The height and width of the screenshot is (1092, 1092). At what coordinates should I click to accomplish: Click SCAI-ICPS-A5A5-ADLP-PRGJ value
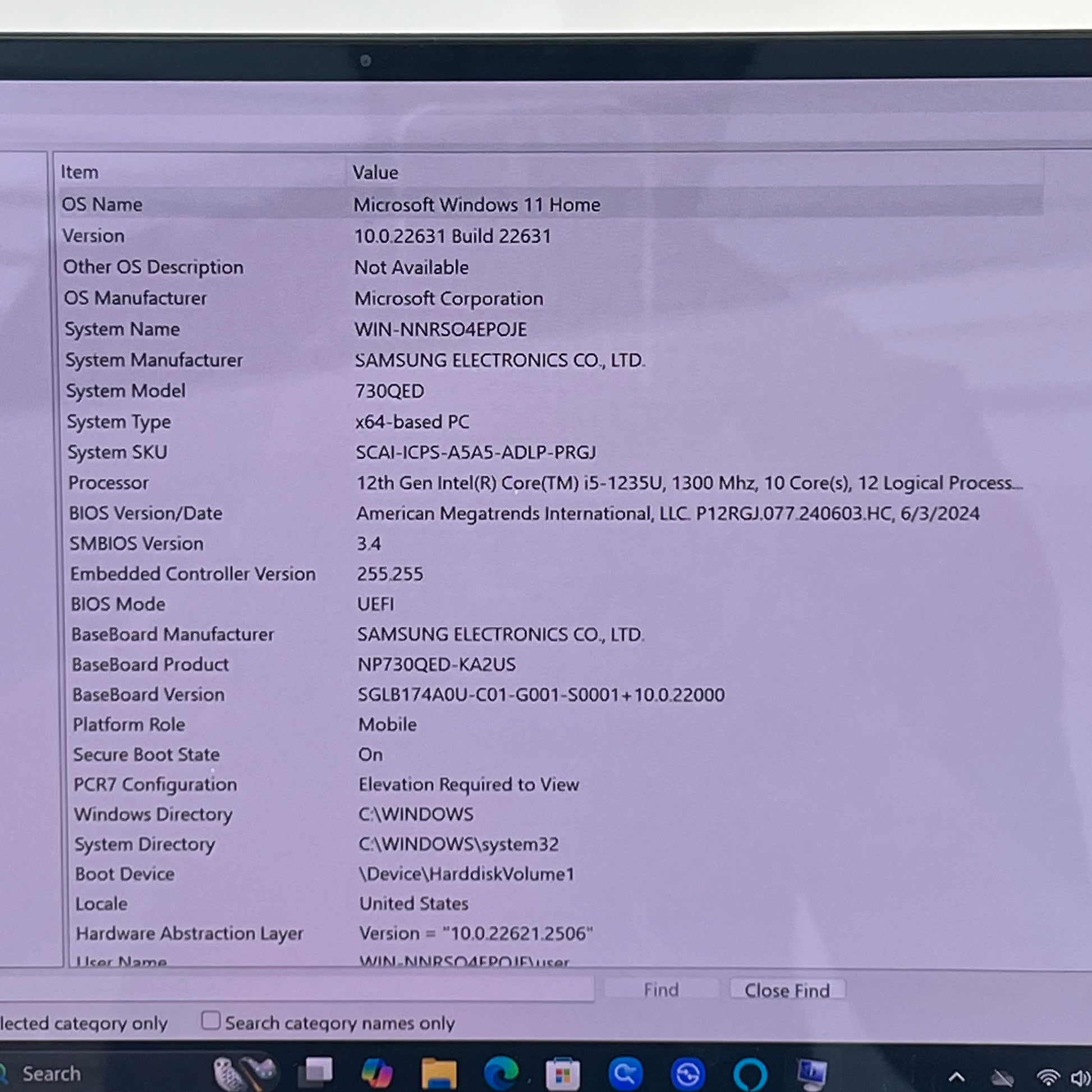(x=475, y=452)
